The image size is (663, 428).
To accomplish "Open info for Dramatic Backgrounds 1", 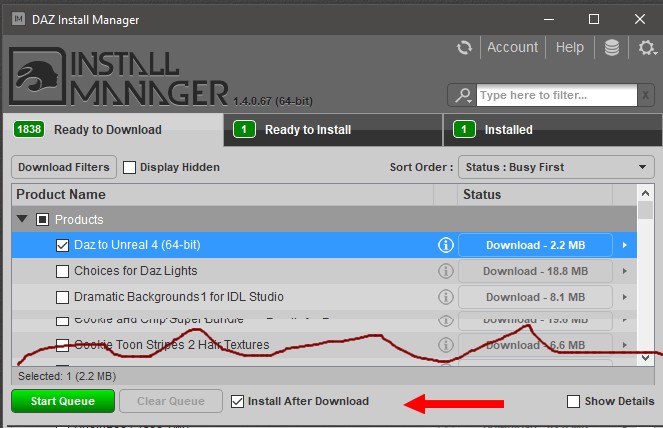I will (445, 297).
